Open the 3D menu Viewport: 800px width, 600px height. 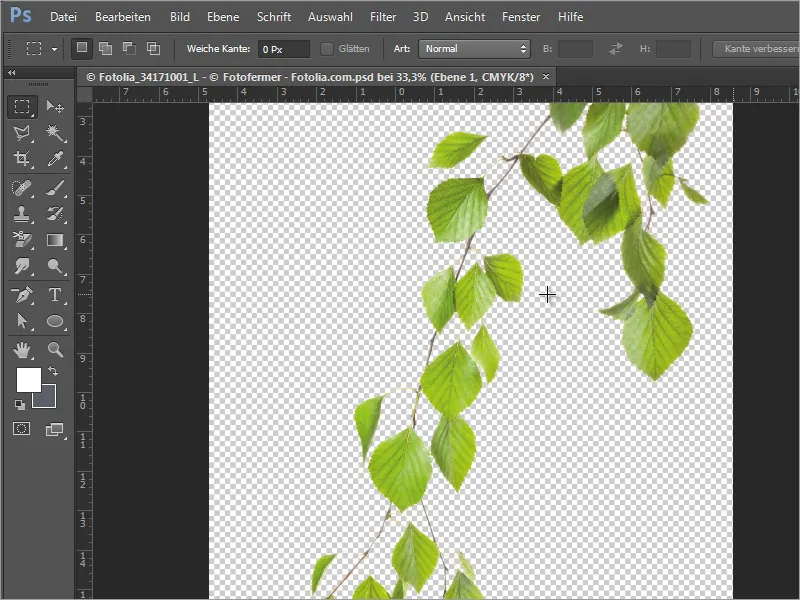pos(420,17)
